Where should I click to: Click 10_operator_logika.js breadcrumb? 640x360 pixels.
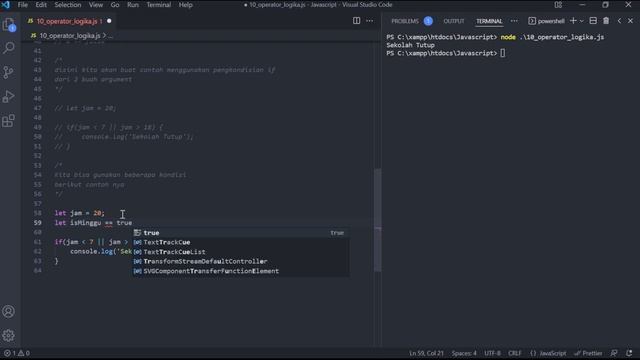point(70,36)
